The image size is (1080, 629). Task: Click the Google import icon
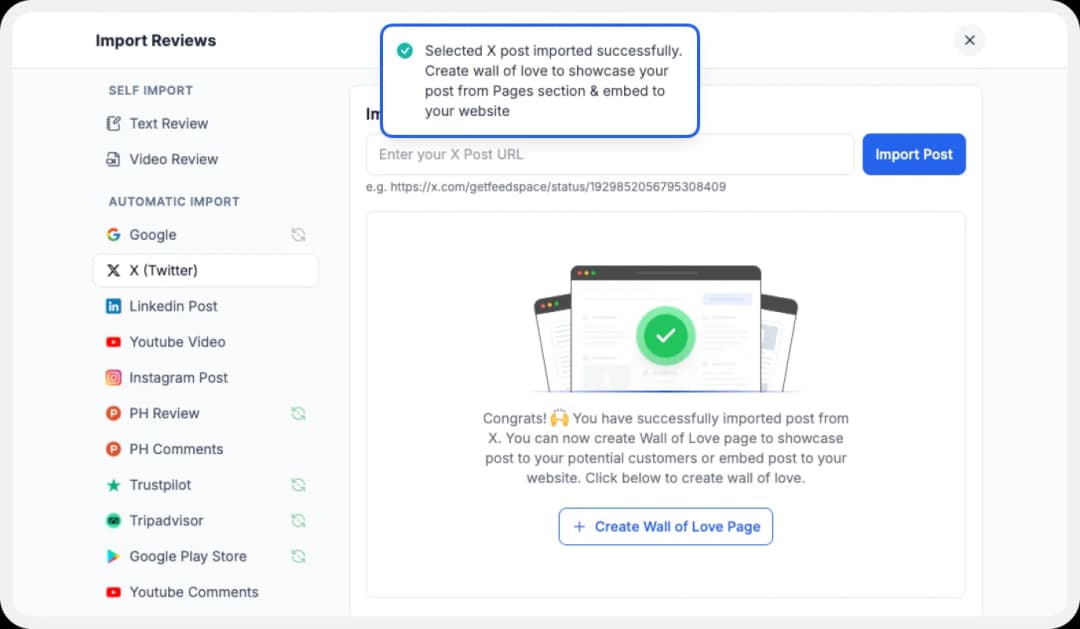[114, 234]
